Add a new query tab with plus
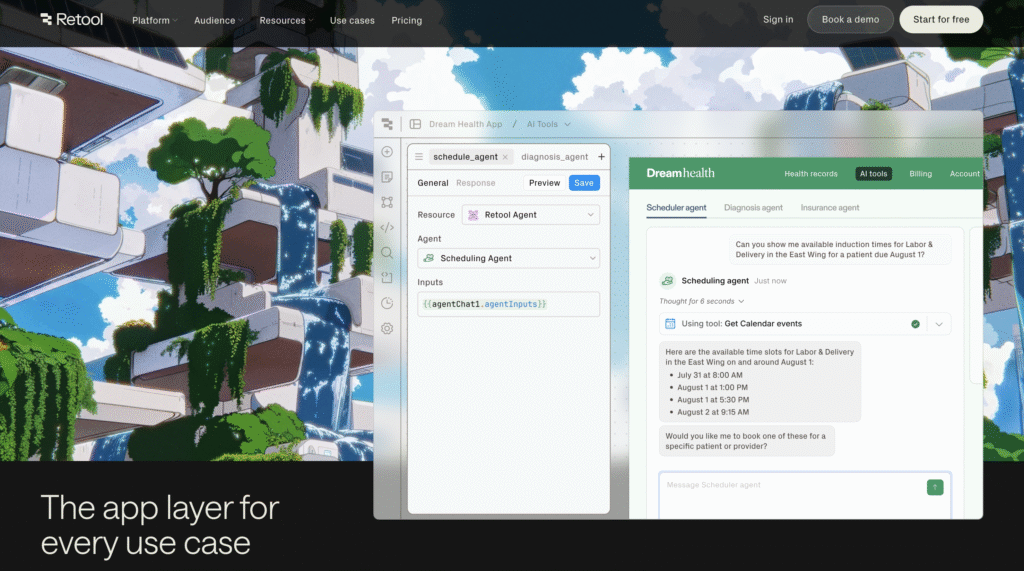 (x=601, y=157)
